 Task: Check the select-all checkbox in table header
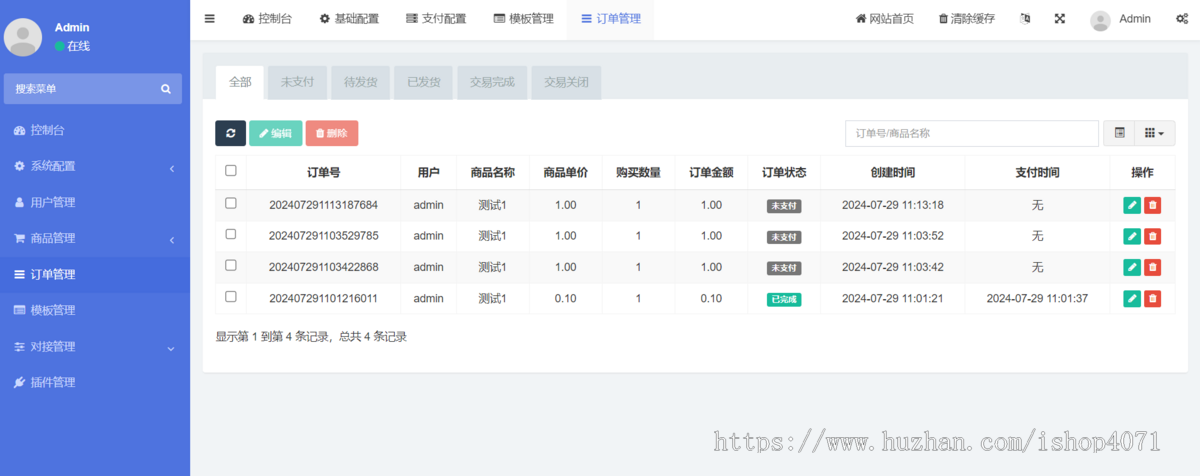(x=231, y=171)
